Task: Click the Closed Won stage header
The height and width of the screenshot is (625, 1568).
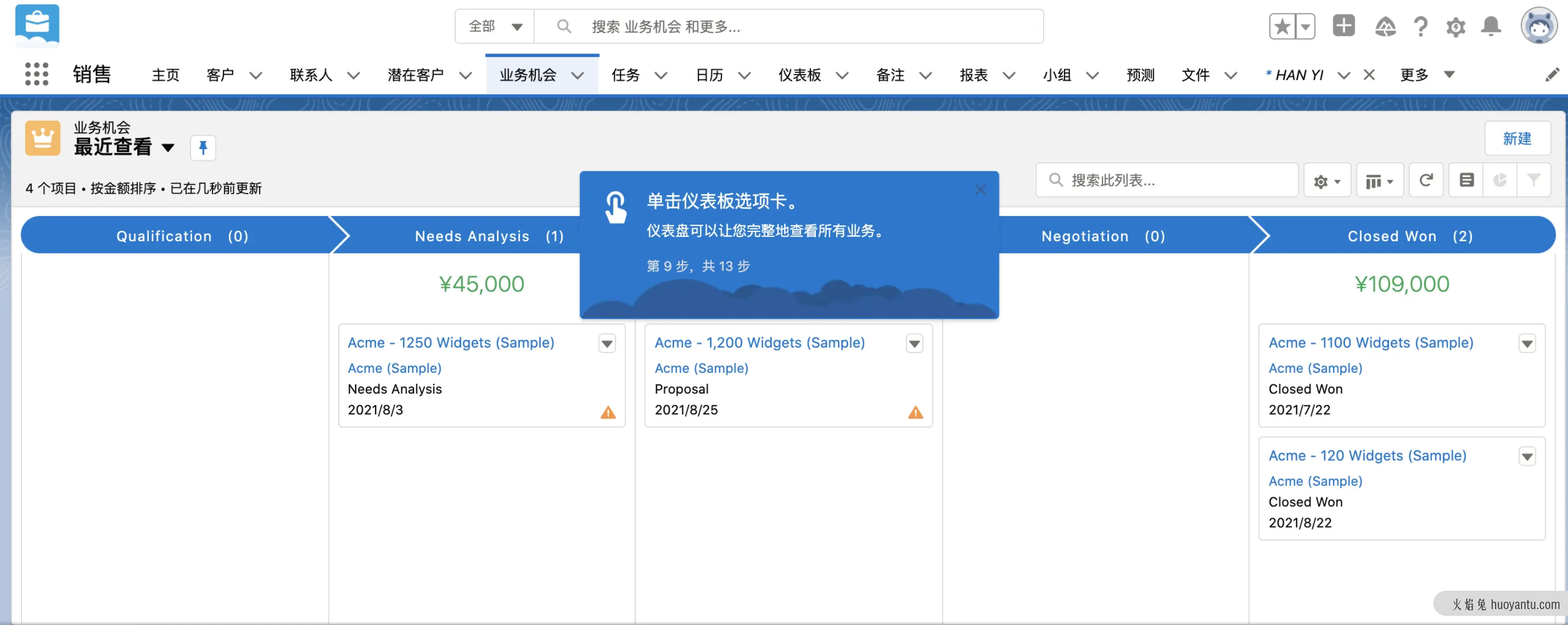Action: [x=1409, y=236]
